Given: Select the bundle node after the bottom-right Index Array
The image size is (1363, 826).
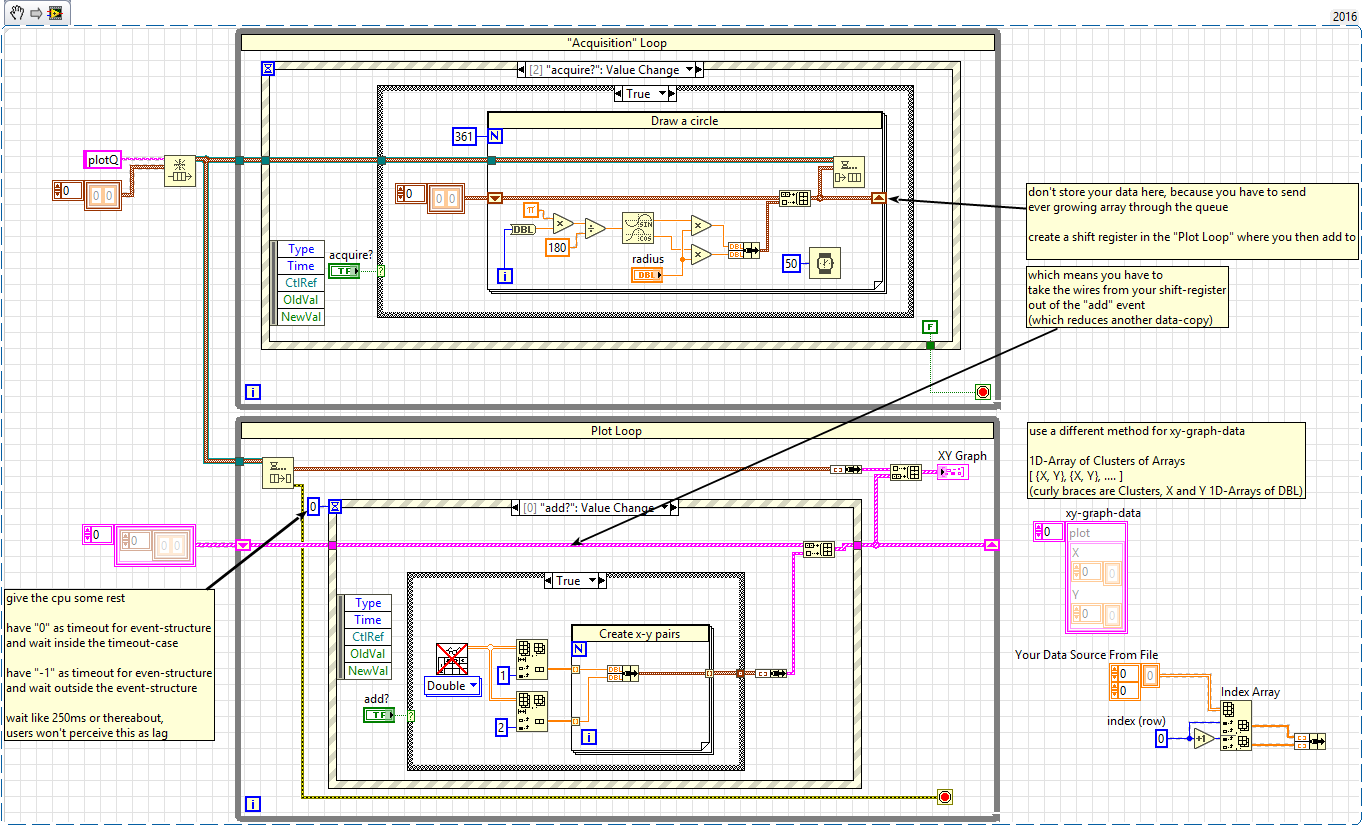Looking at the screenshot, I should 1309,741.
